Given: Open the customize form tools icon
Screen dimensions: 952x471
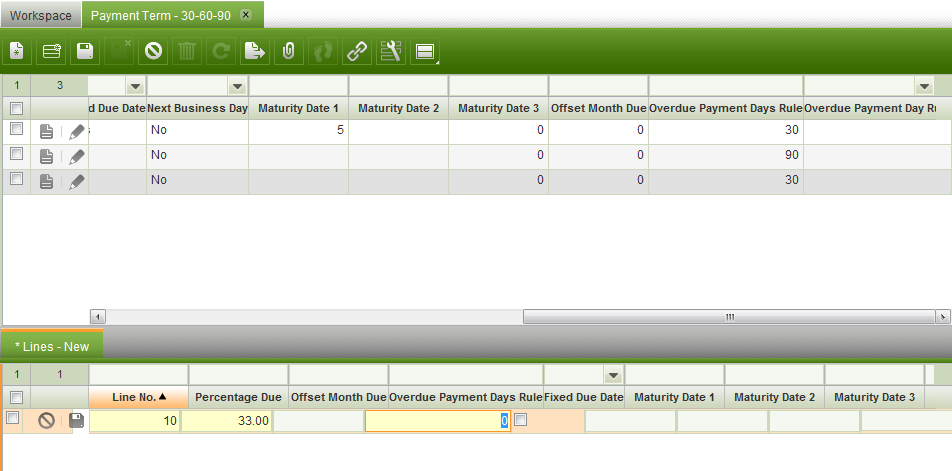Looking at the screenshot, I should point(391,52).
